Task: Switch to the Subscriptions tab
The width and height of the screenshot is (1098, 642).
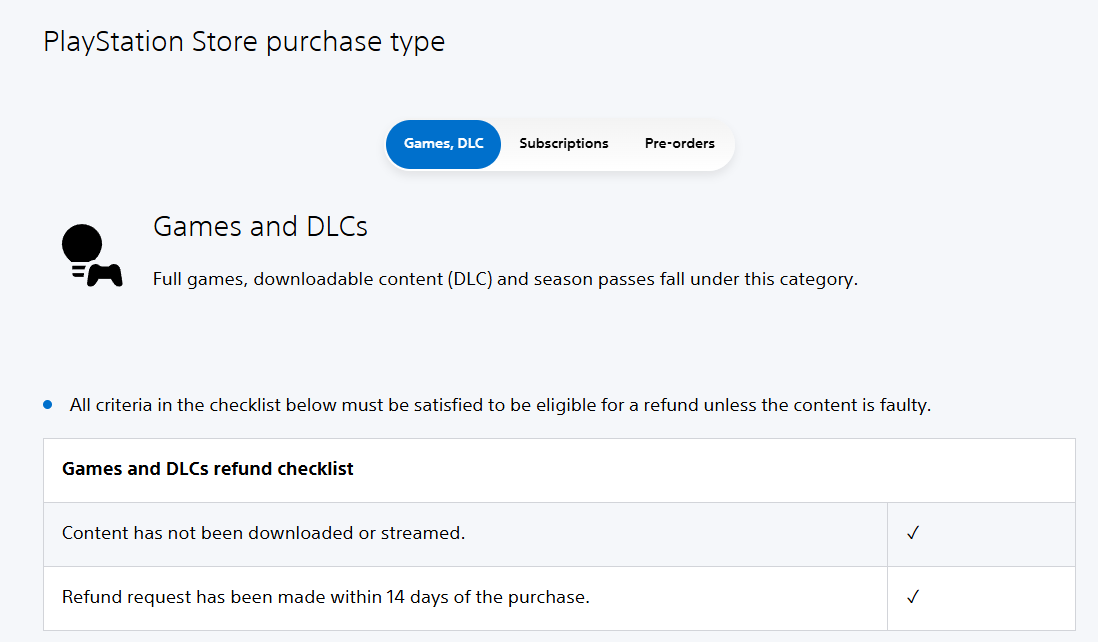Action: click(564, 144)
